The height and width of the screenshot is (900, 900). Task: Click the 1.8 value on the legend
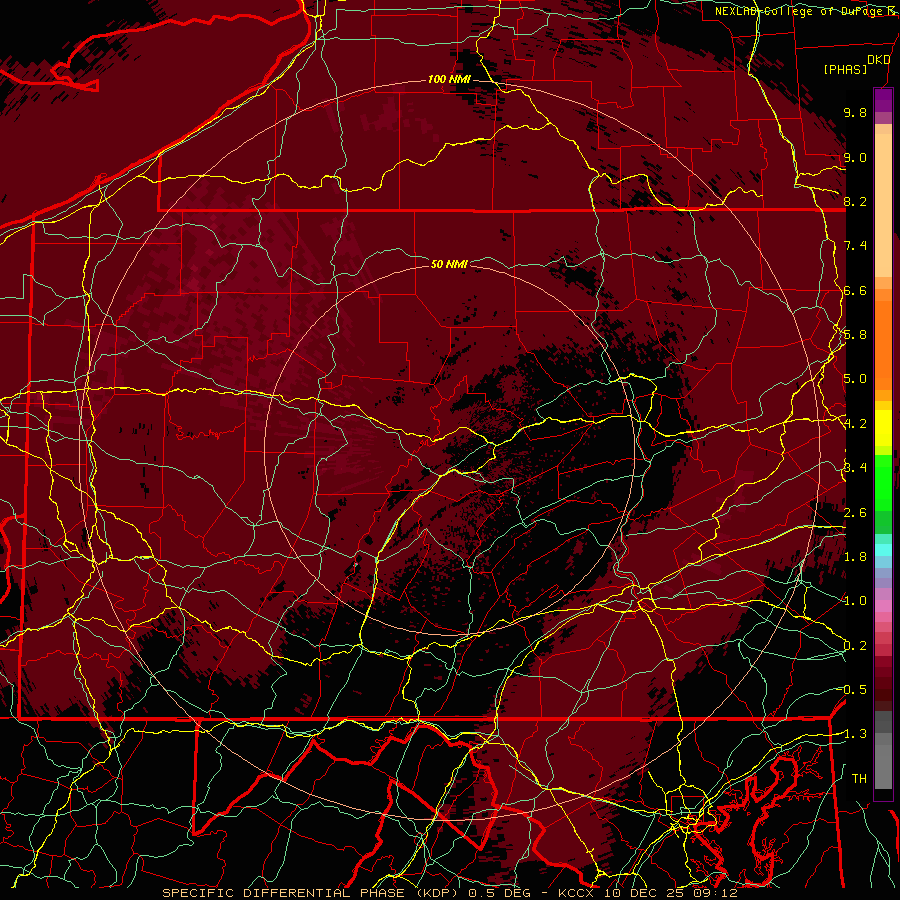tap(855, 557)
